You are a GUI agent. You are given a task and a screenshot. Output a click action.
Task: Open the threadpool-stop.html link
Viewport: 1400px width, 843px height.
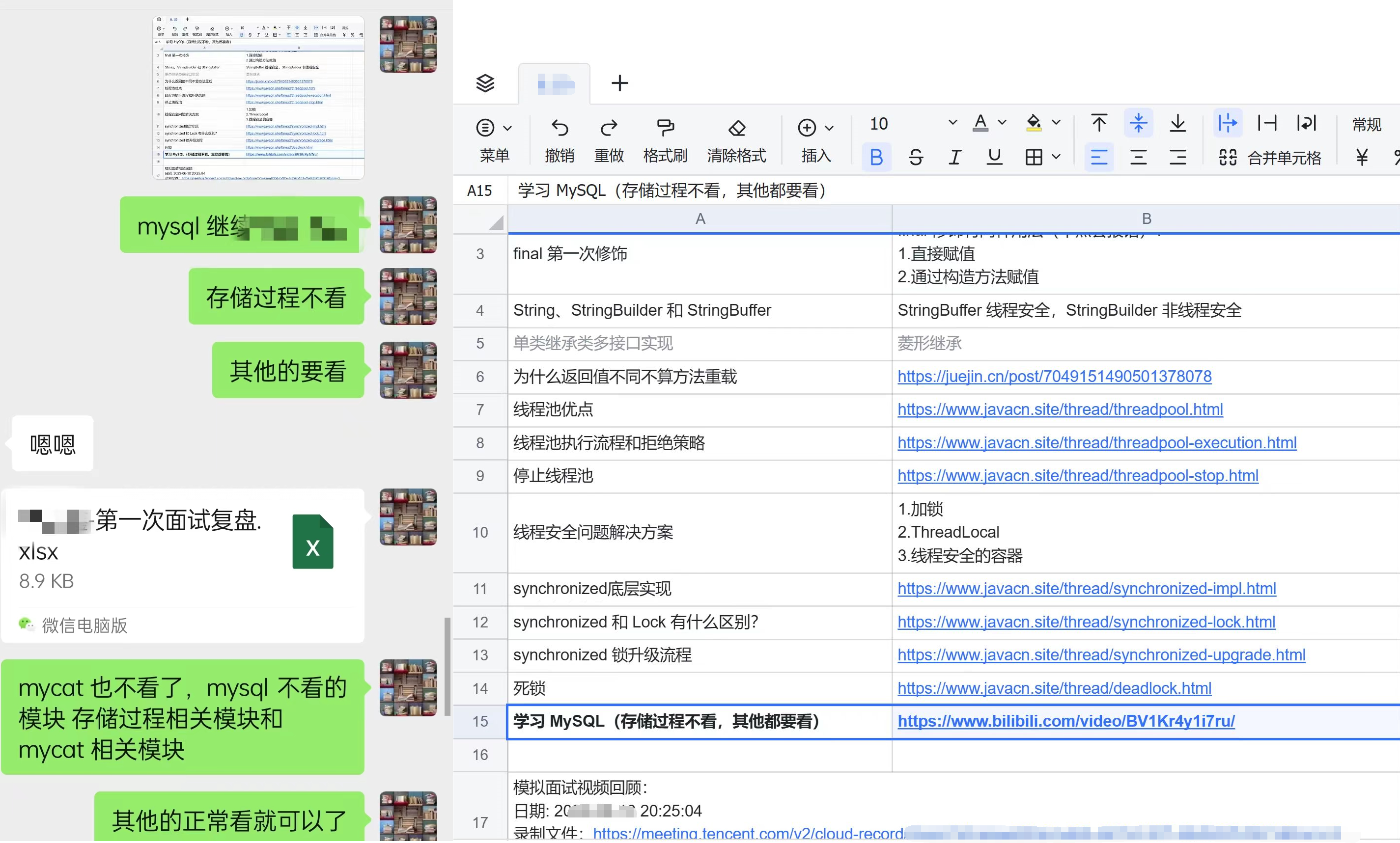(1078, 475)
